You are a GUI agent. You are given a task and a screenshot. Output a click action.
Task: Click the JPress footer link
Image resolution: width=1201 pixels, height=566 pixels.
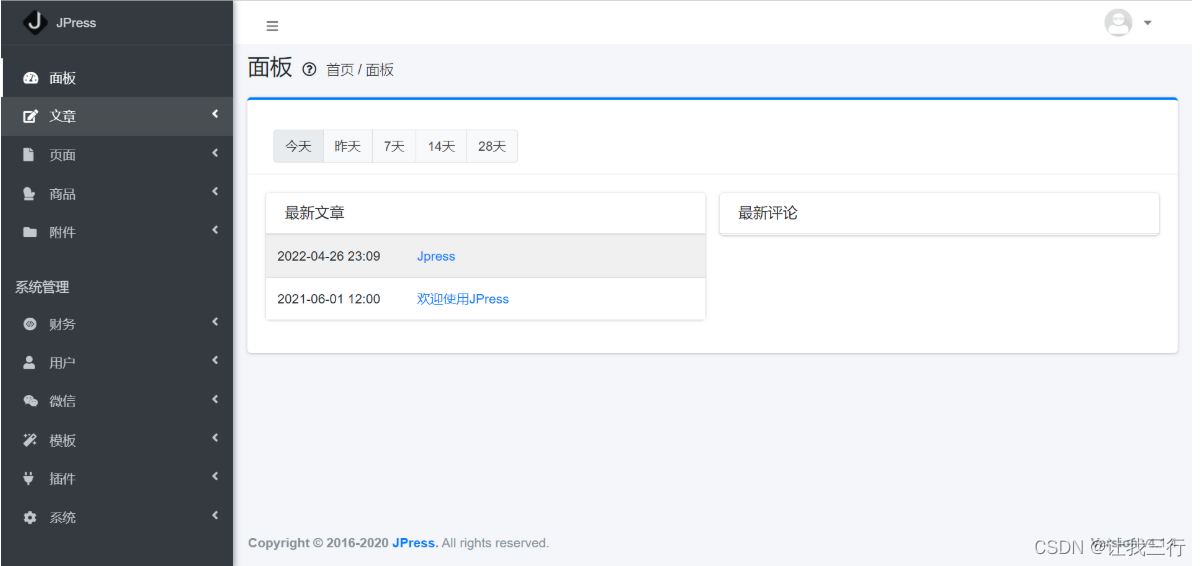tap(415, 543)
